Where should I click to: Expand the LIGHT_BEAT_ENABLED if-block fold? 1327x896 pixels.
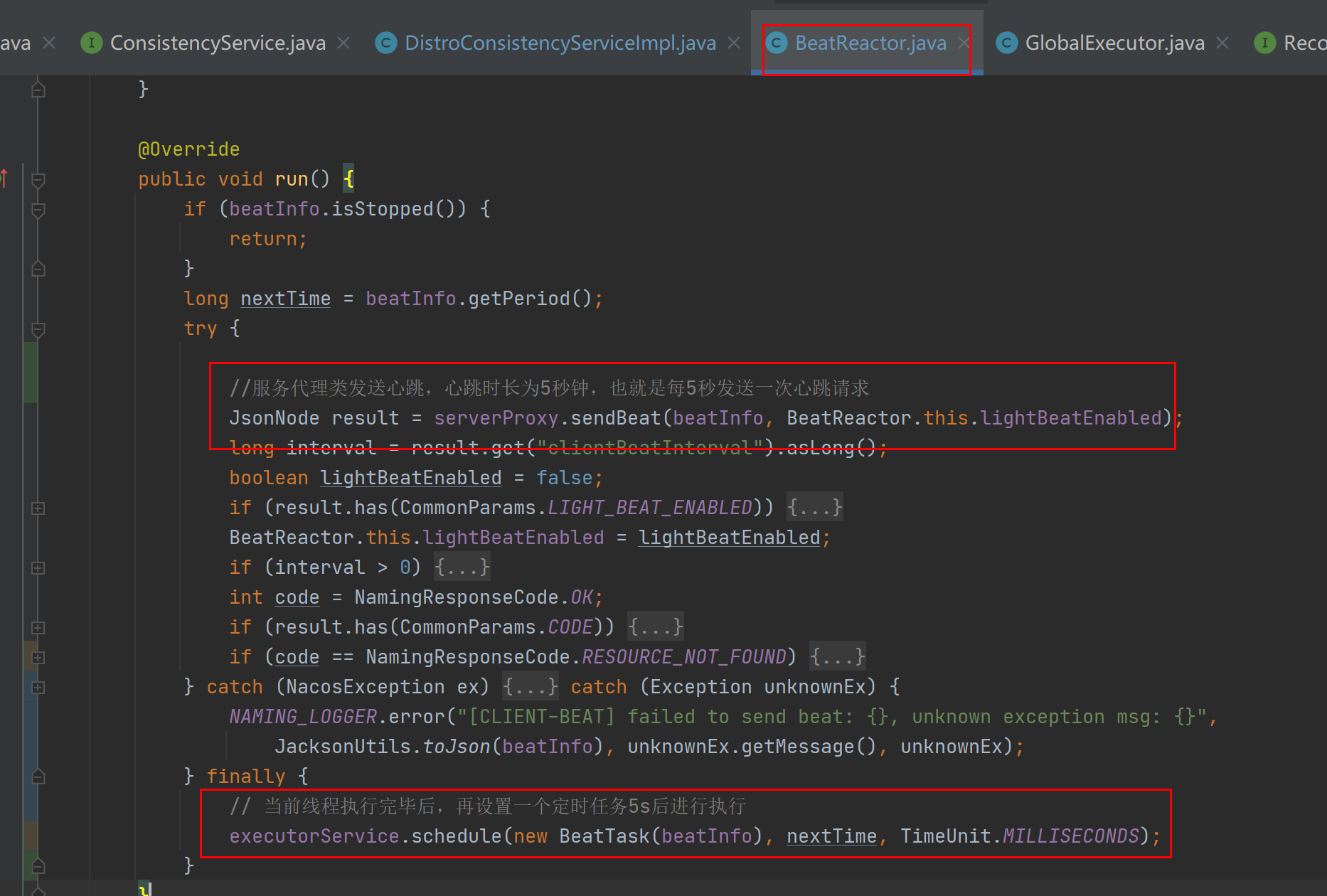pos(38,508)
